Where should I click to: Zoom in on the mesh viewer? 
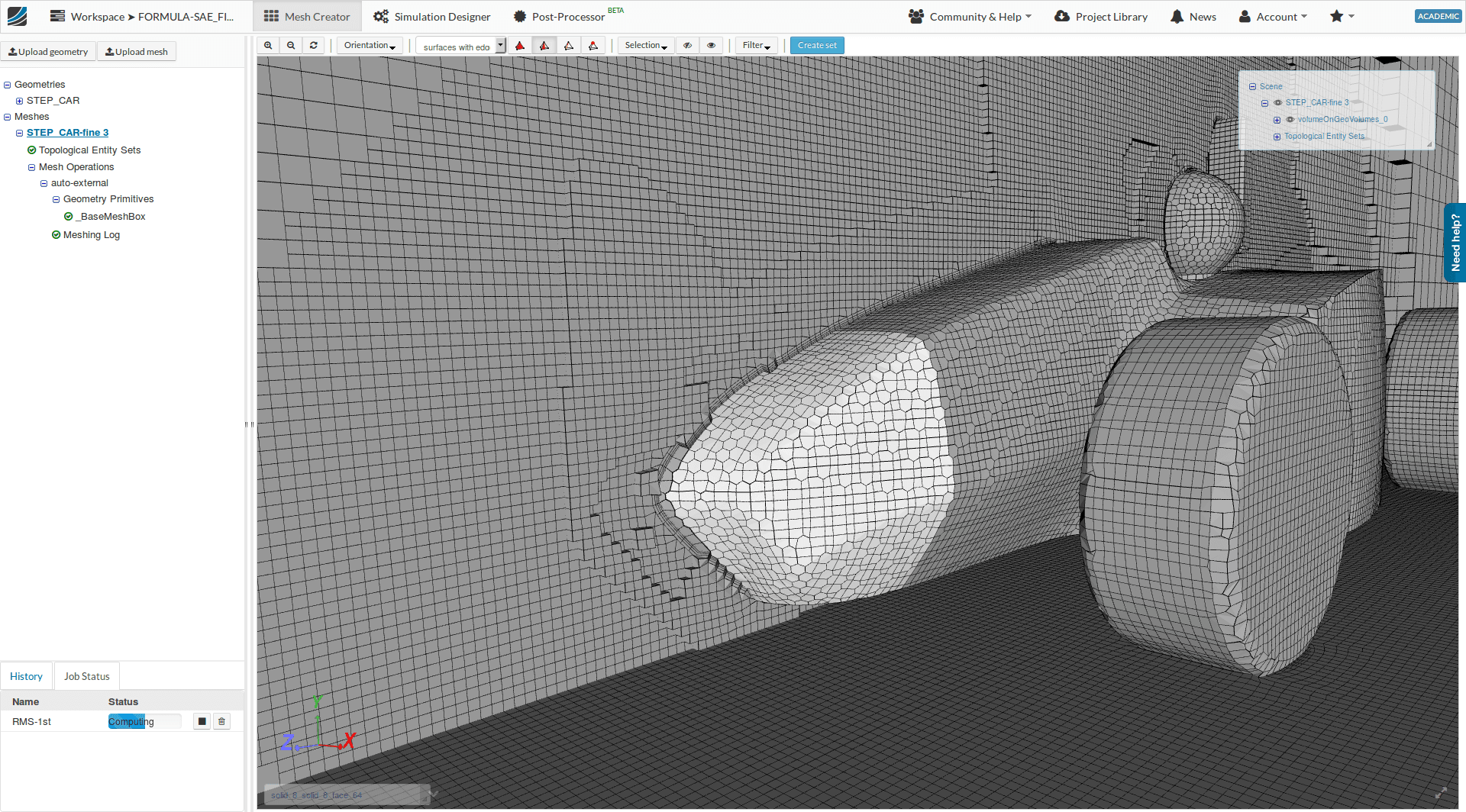268,46
